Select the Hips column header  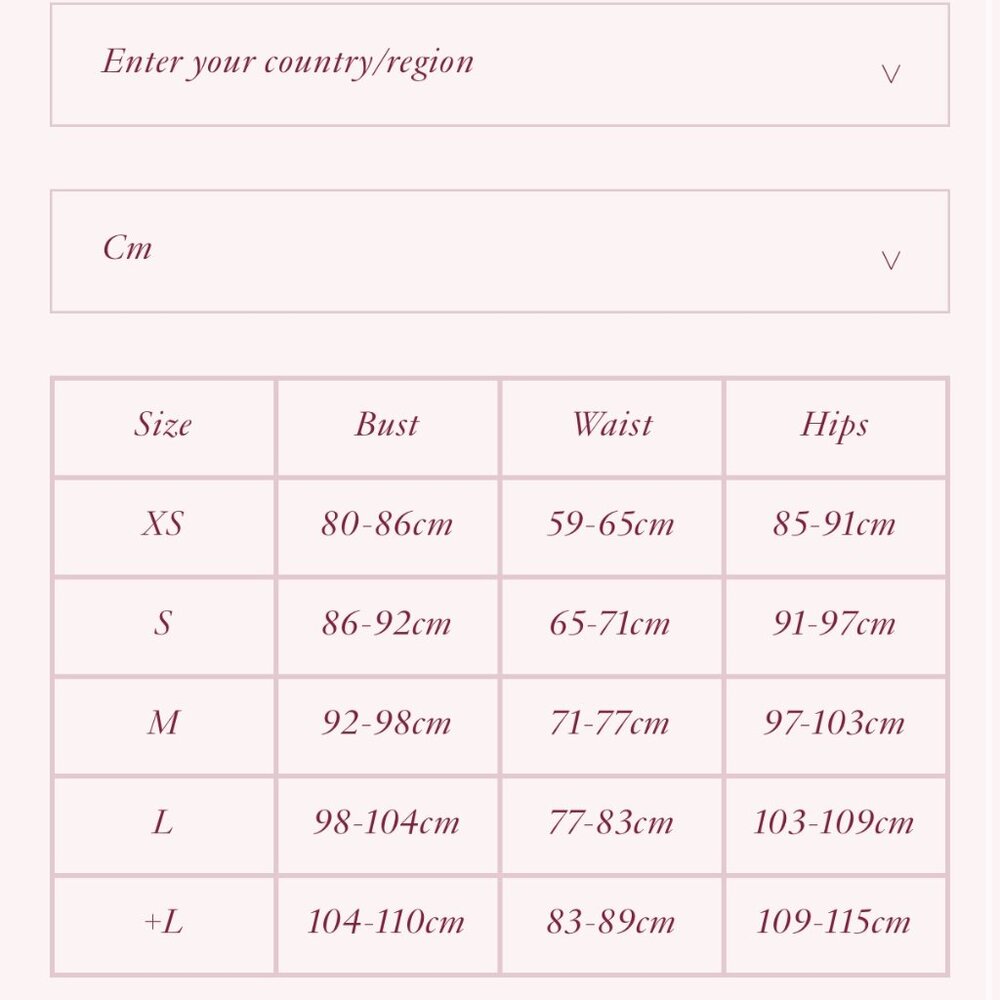click(x=835, y=426)
